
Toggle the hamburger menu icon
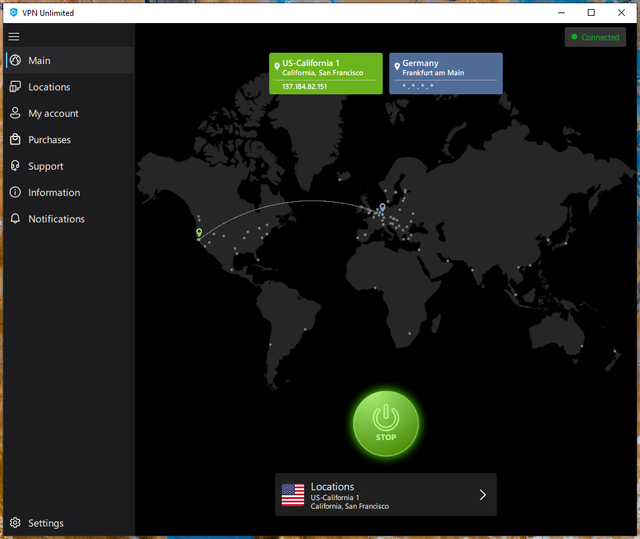[14, 37]
